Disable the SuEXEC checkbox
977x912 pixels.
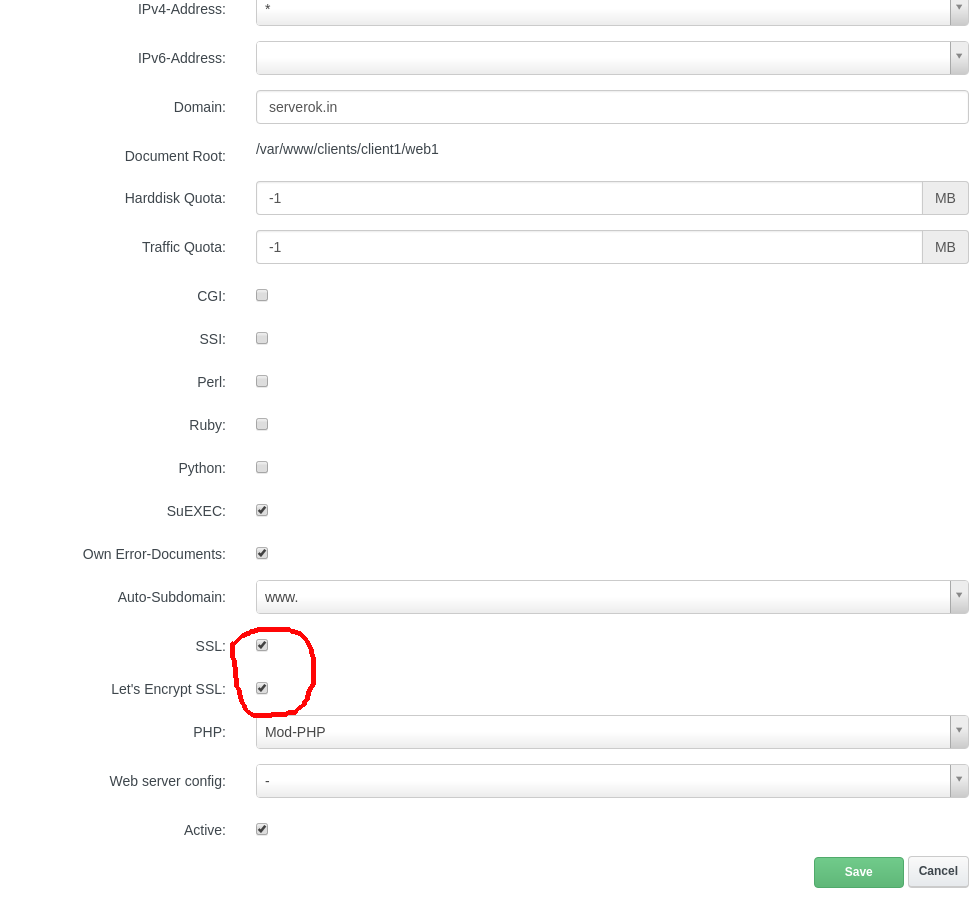pos(261,510)
